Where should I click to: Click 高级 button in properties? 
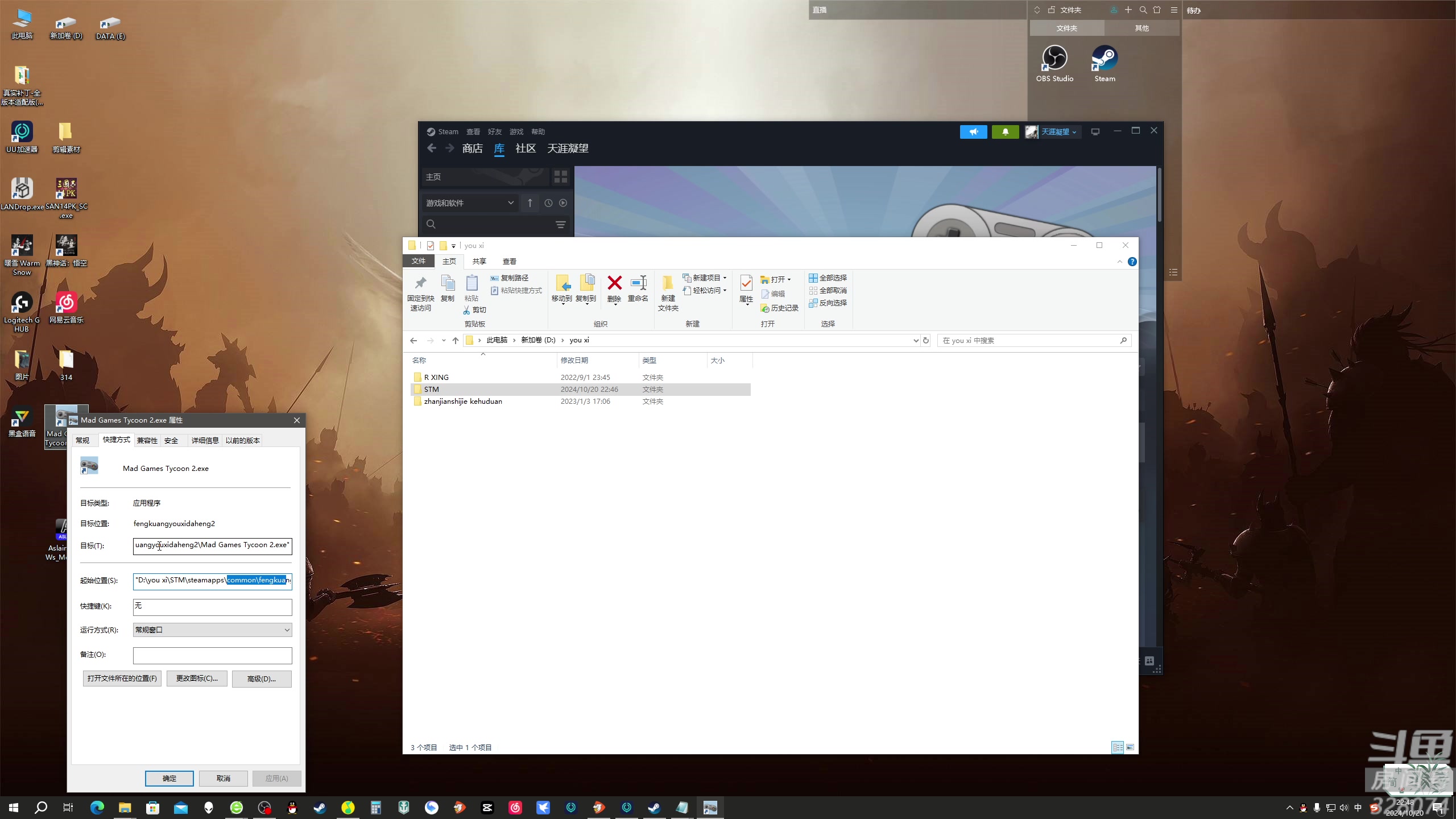pos(262,679)
